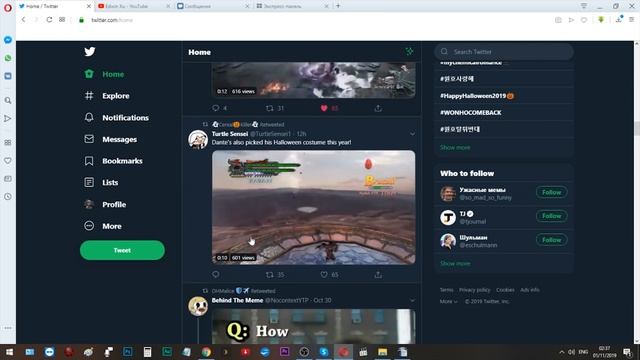Open Opera main menu logo
640x360 pixels.
pyautogui.click(x=8, y=8)
